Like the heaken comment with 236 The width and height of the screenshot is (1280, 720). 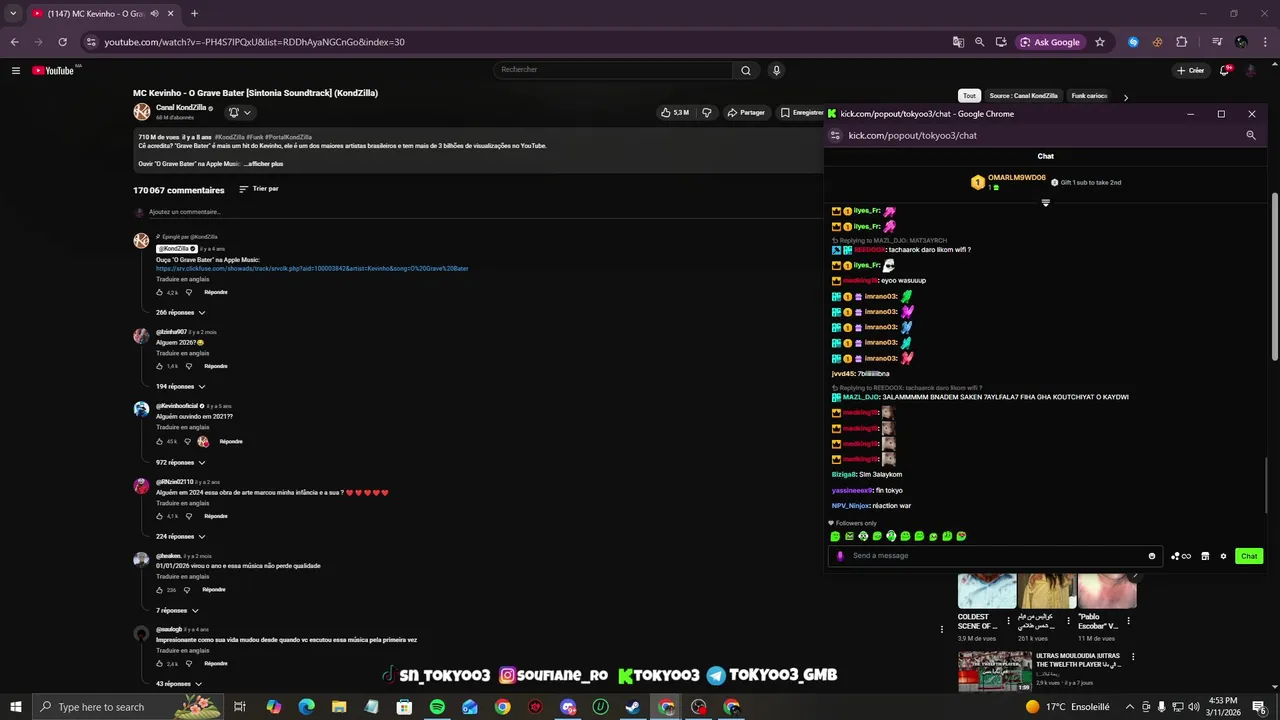[x=159, y=590]
